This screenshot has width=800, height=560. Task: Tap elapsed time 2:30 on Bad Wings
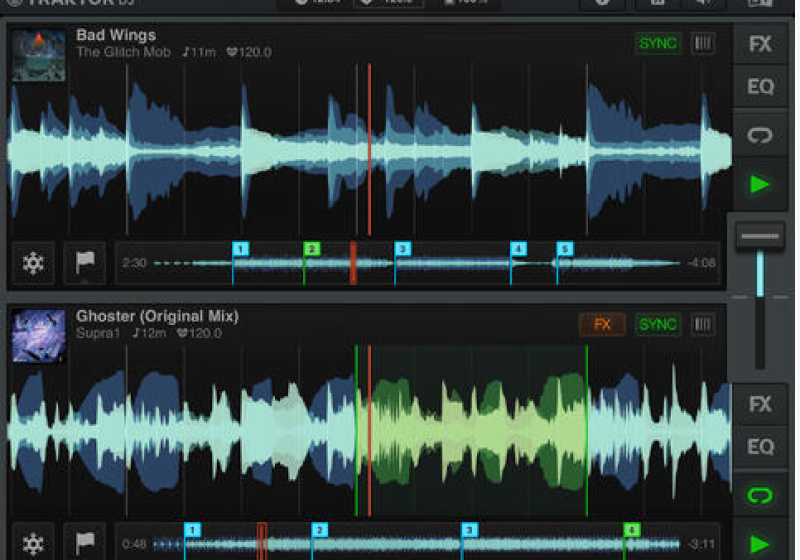pyautogui.click(x=134, y=263)
